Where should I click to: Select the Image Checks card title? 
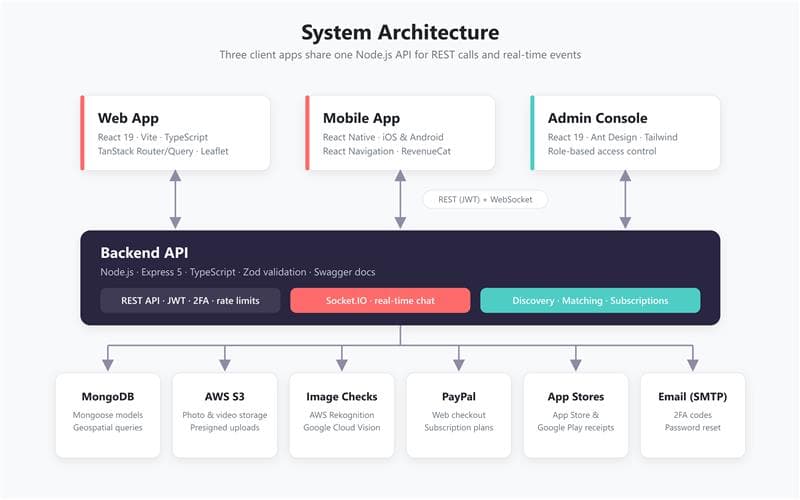tap(342, 396)
